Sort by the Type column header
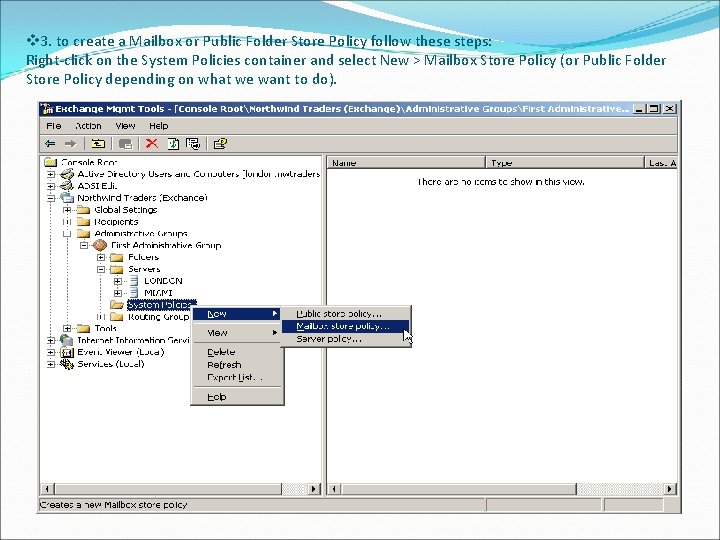 565,163
